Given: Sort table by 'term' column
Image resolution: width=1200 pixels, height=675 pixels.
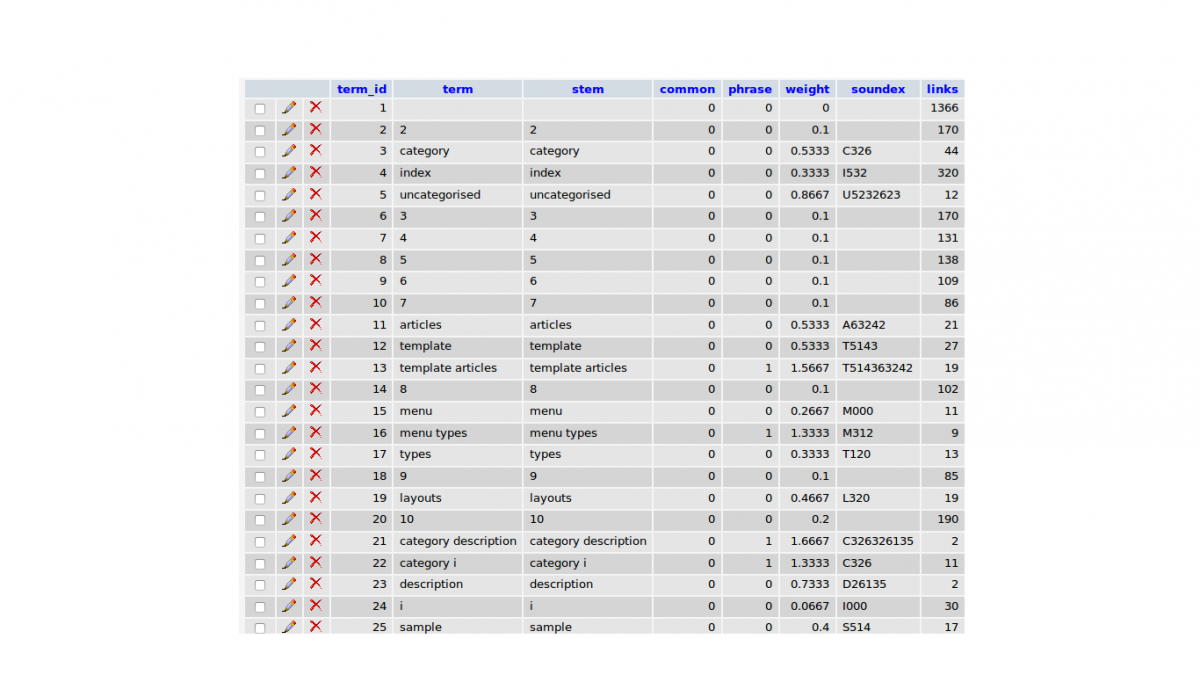Looking at the screenshot, I should [x=458, y=89].
